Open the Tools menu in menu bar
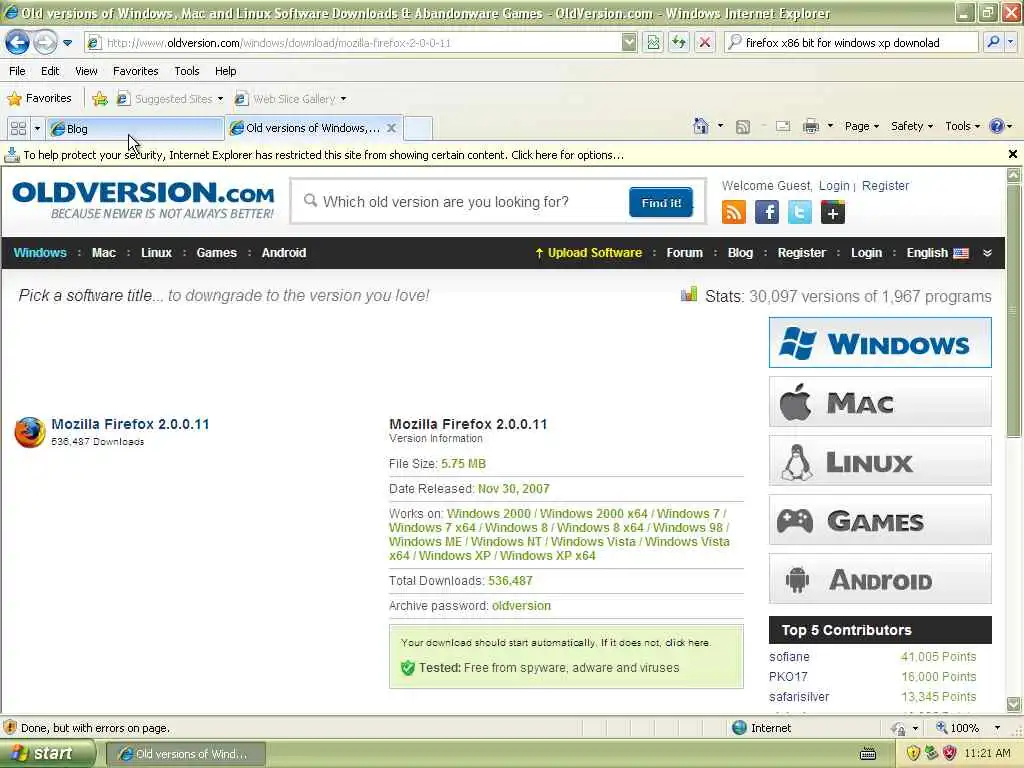The height and width of the screenshot is (768, 1024). pyautogui.click(x=187, y=71)
